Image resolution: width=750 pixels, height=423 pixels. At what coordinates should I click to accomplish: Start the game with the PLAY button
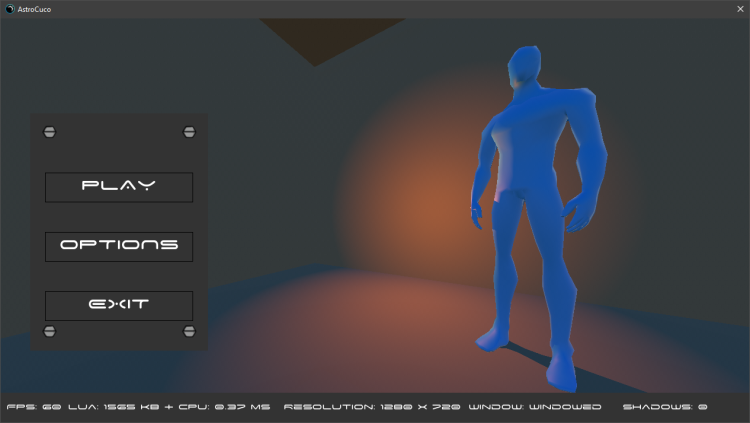point(119,187)
